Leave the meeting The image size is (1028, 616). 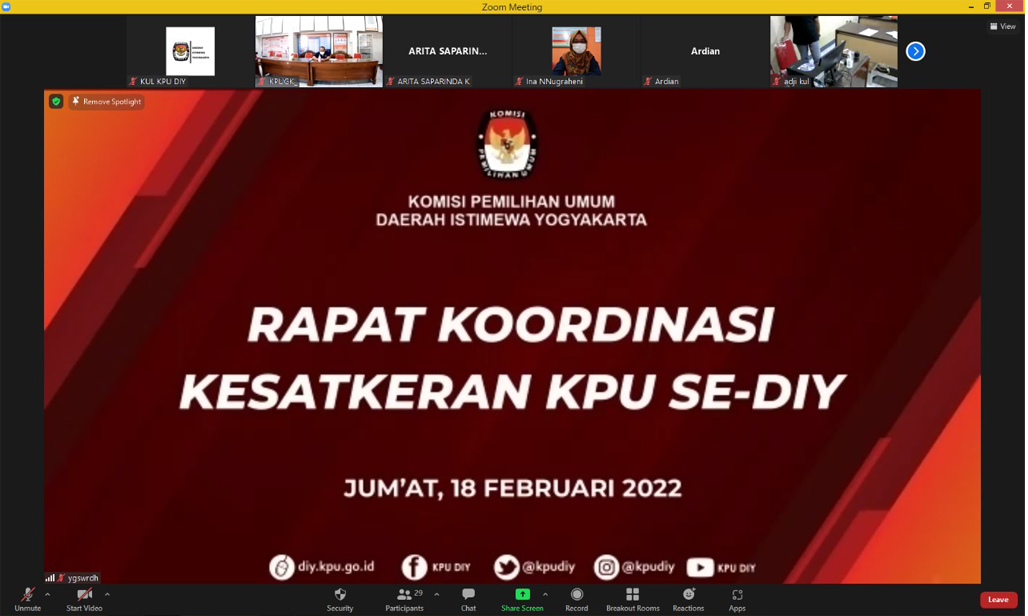(997, 600)
